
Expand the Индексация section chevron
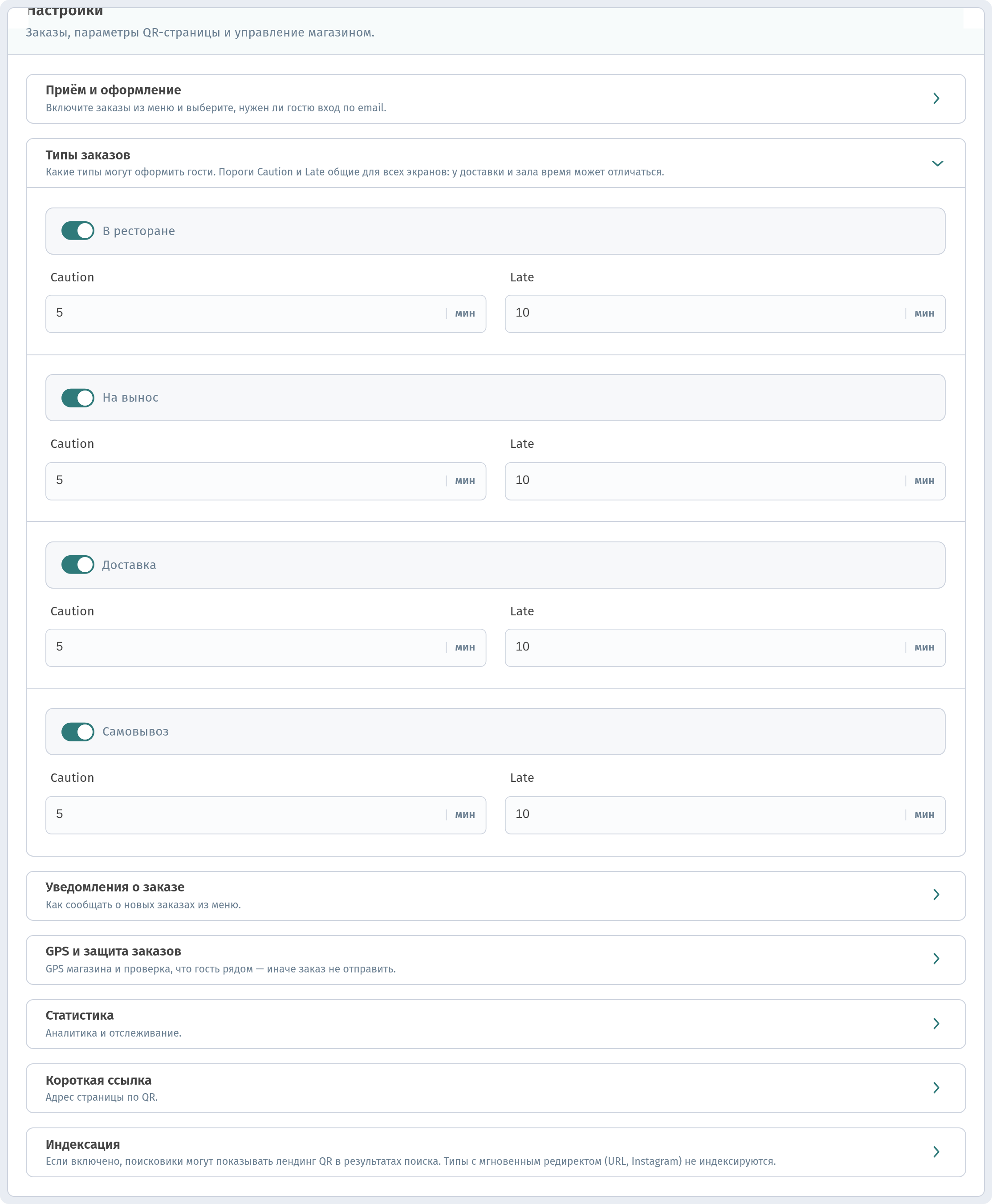tap(936, 1151)
